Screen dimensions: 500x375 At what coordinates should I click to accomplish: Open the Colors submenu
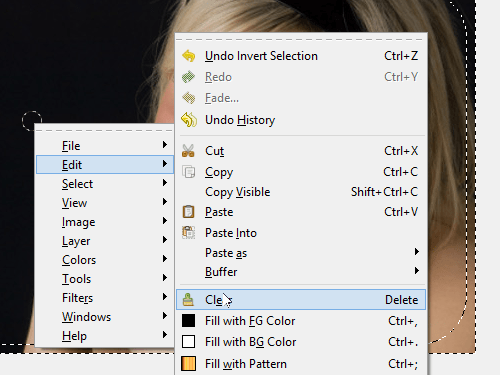coord(105,259)
